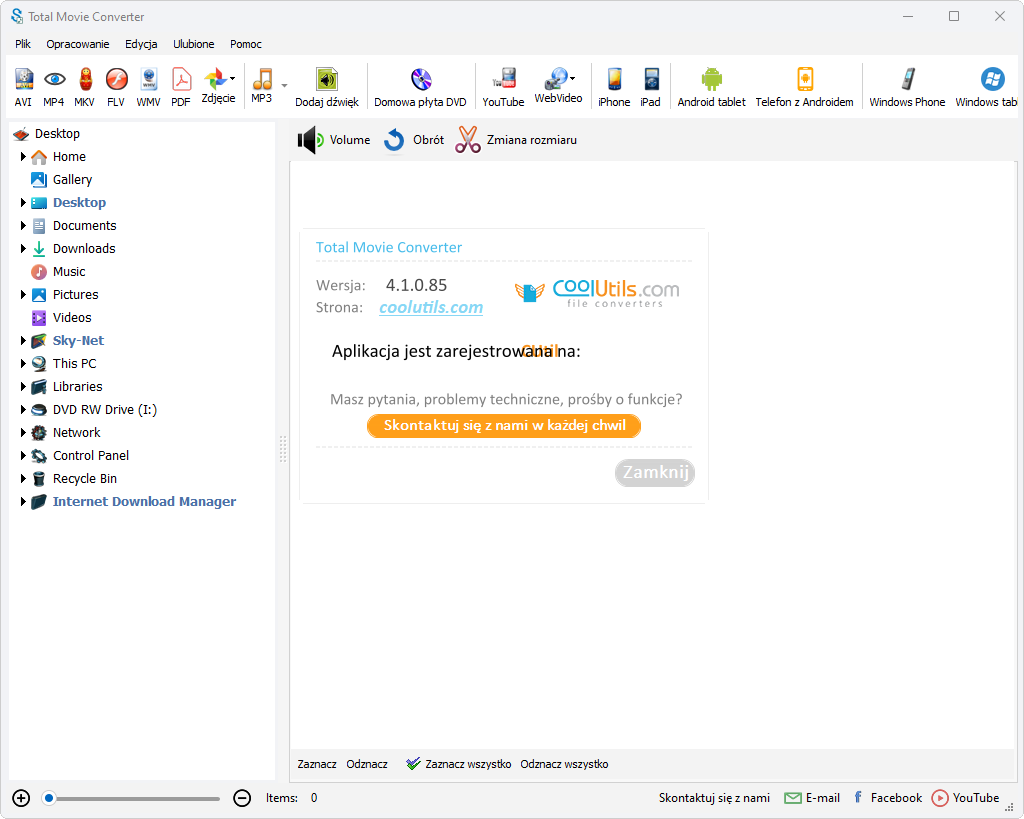Expand the Downloads tree node
This screenshot has height=819, width=1024.
23,249
